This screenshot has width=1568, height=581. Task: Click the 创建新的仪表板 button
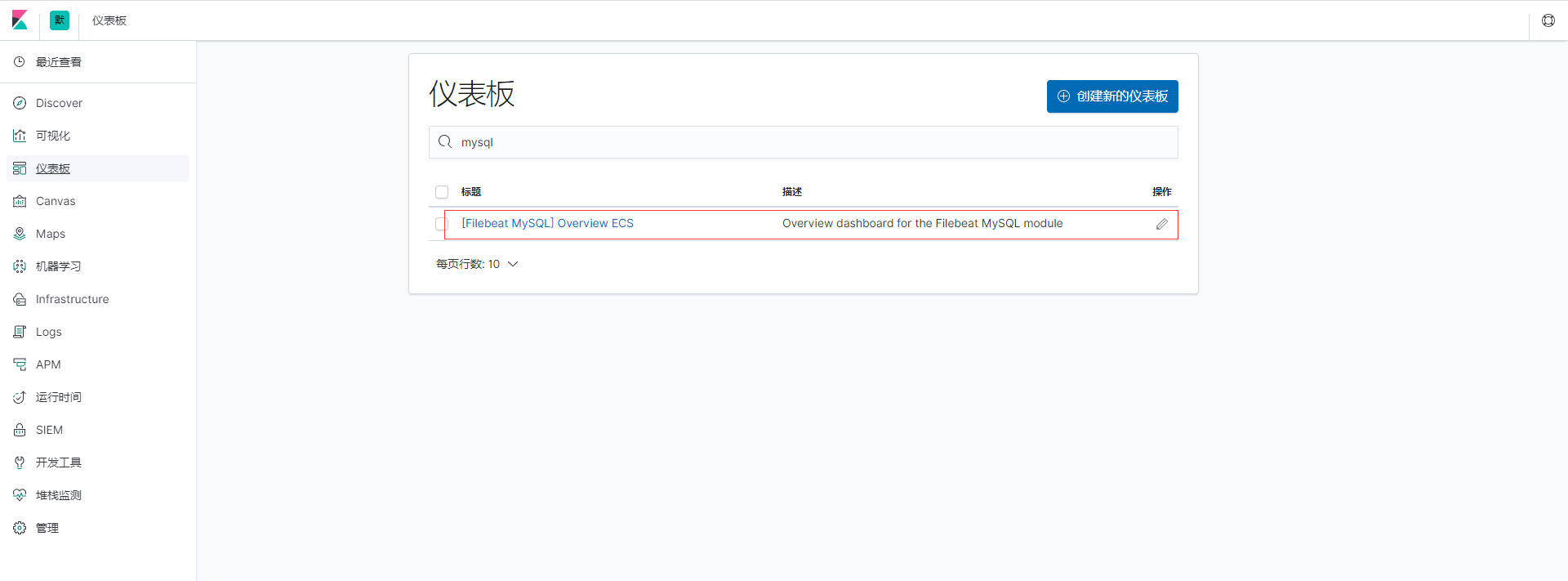point(1112,96)
